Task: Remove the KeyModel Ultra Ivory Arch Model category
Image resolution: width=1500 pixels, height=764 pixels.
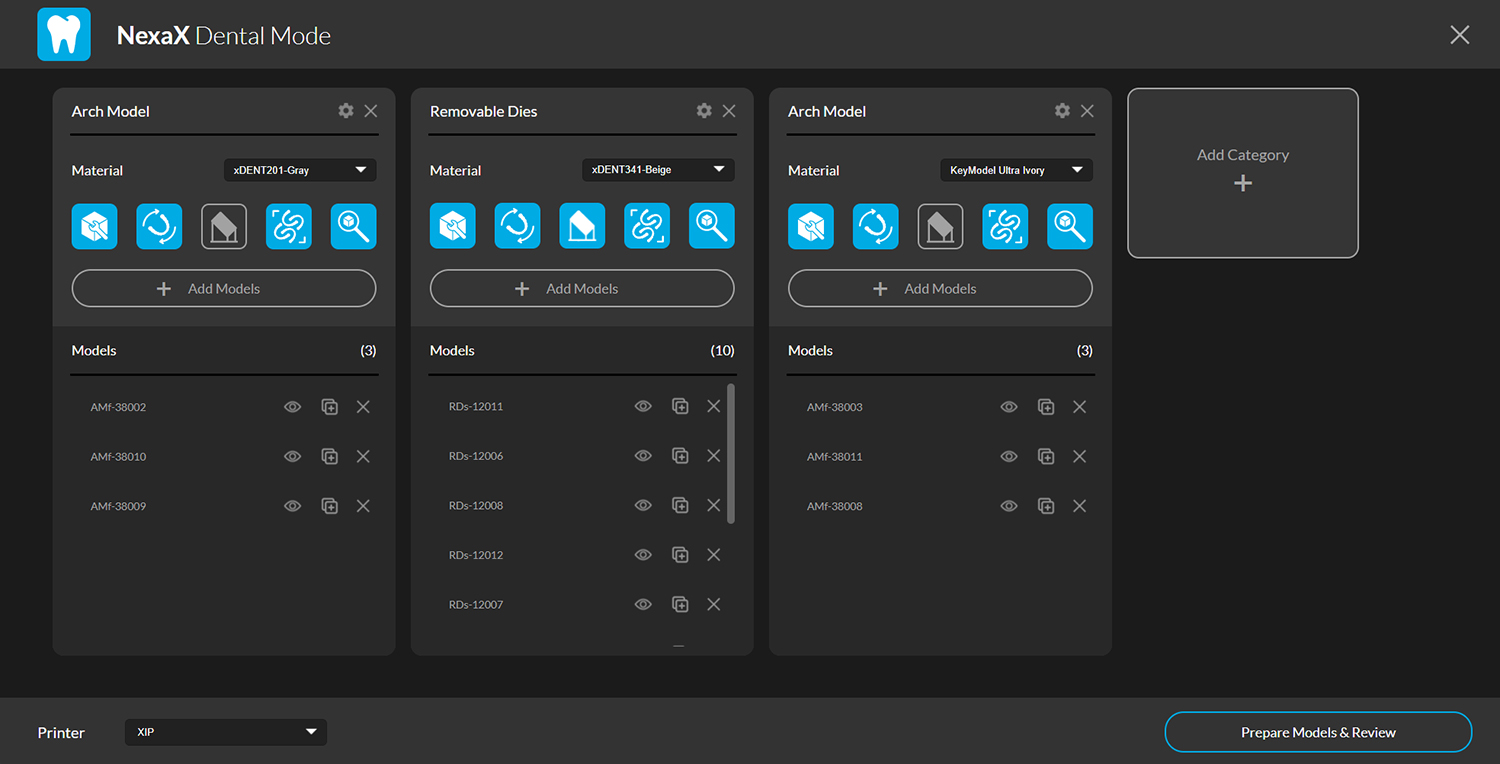Action: click(1087, 111)
